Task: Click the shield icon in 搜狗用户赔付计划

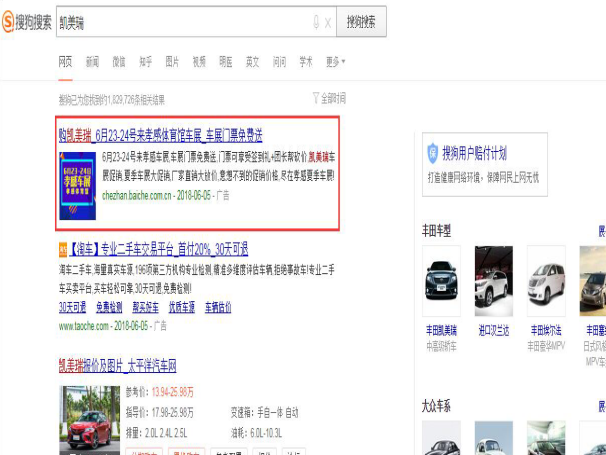Action: pos(432,153)
